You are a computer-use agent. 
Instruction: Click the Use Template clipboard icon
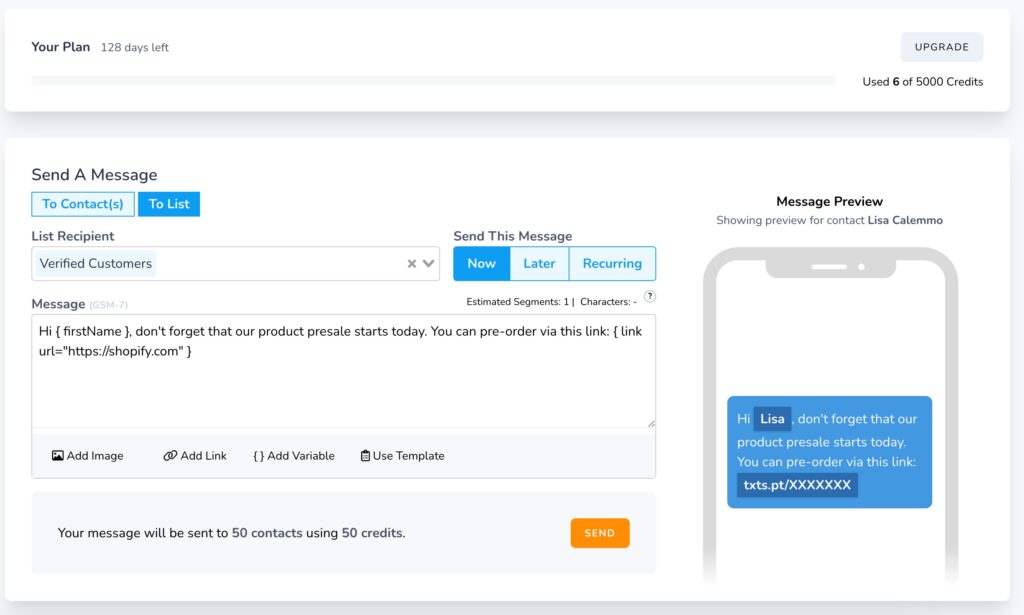364,455
